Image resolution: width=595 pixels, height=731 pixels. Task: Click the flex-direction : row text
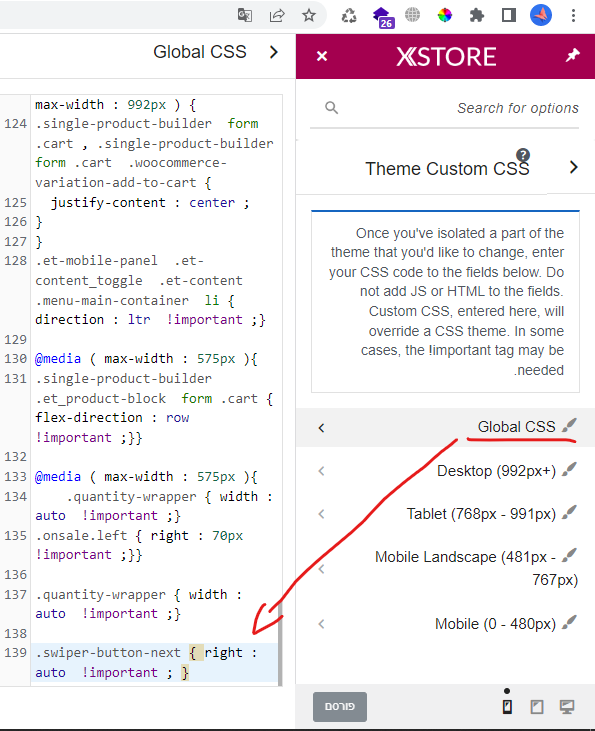click(112, 418)
